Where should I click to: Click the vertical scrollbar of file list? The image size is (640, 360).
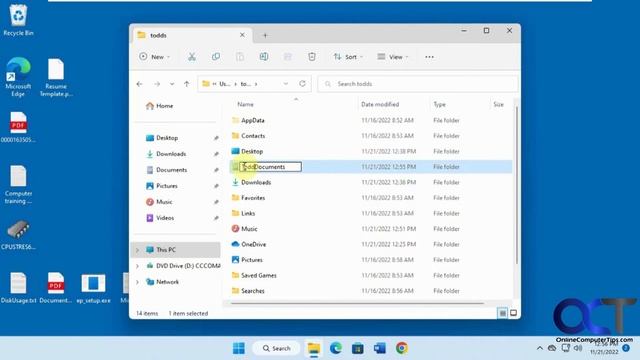[516, 184]
